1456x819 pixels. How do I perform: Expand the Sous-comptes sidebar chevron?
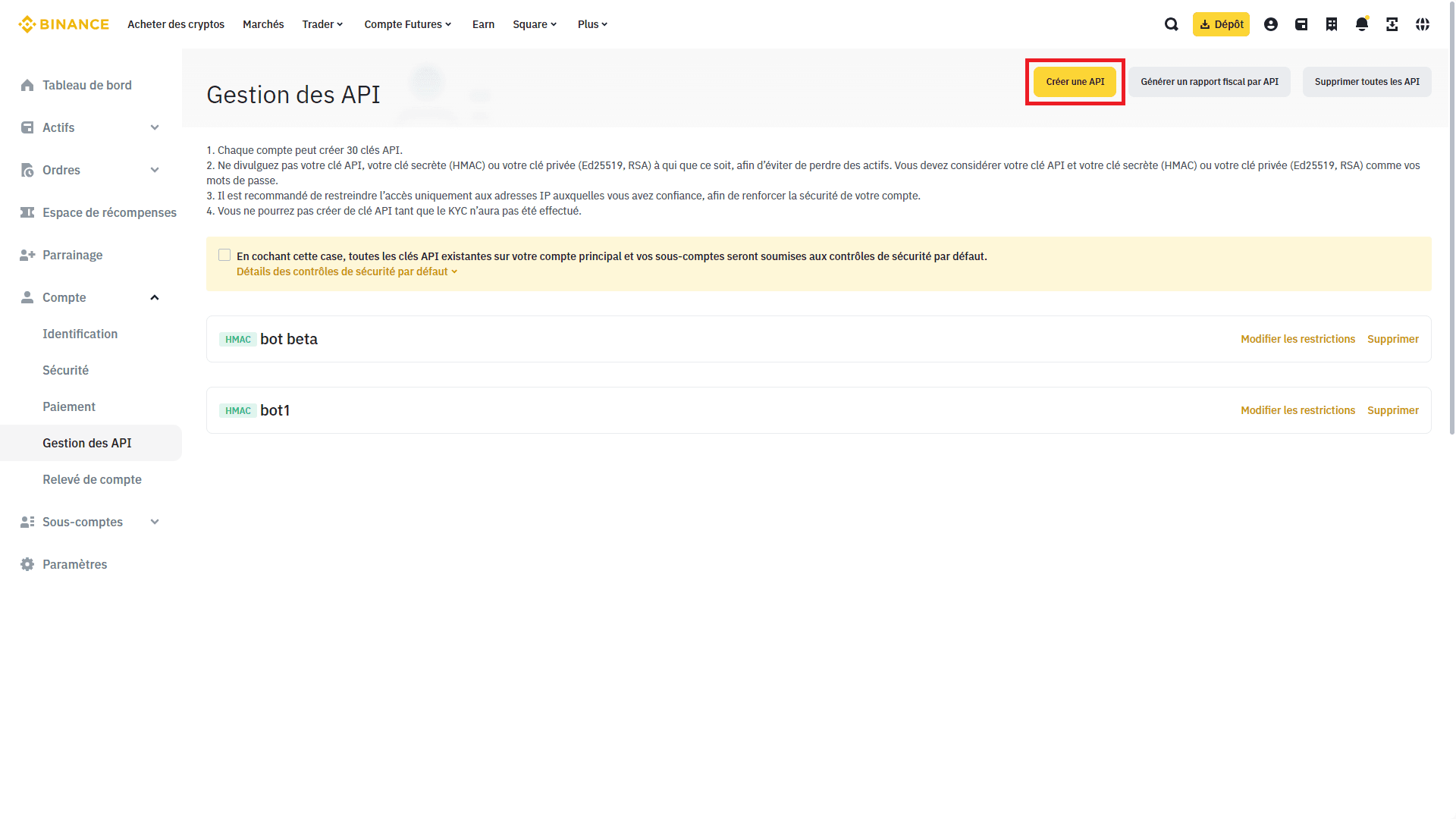pos(155,522)
